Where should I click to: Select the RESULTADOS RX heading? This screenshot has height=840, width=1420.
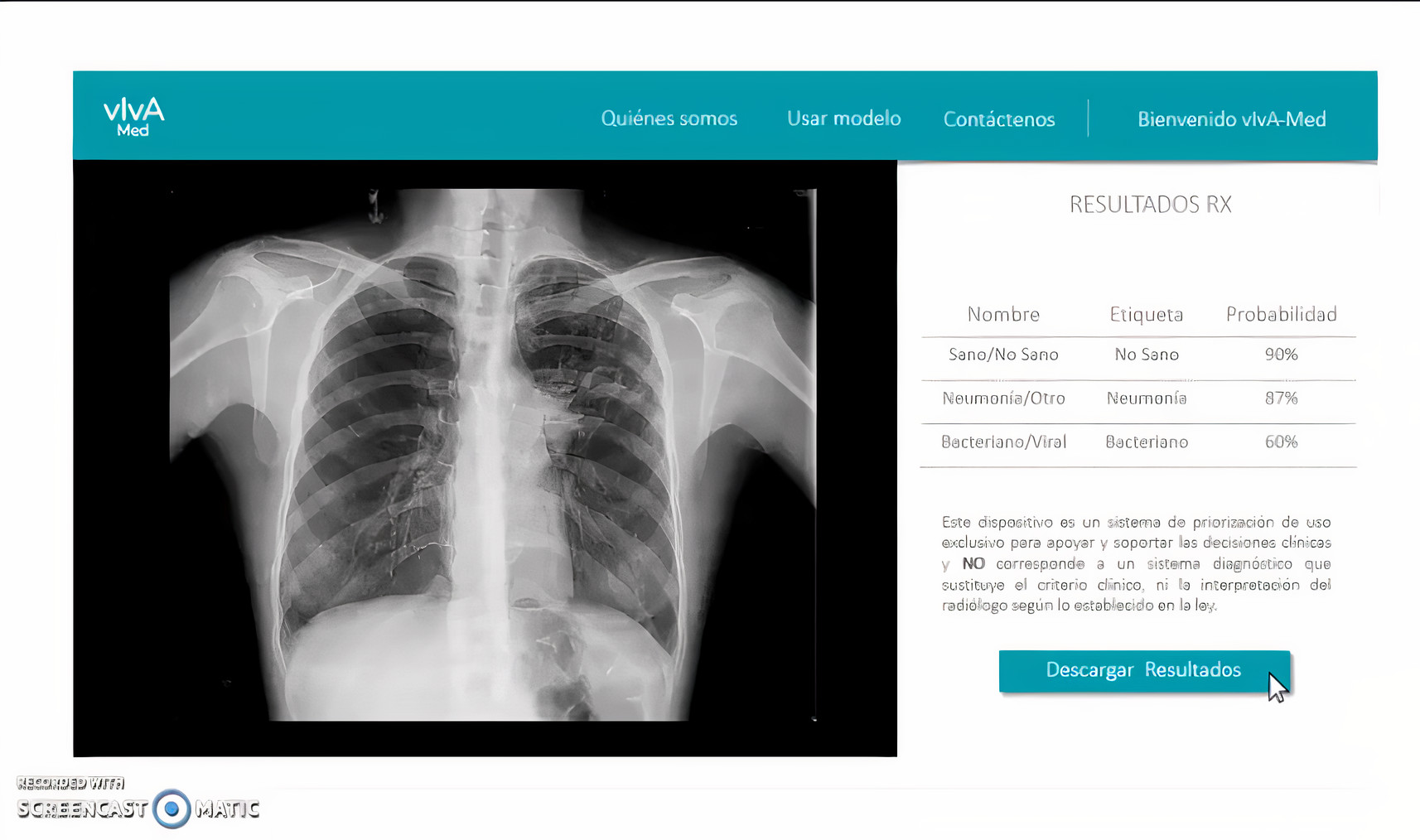click(1150, 205)
